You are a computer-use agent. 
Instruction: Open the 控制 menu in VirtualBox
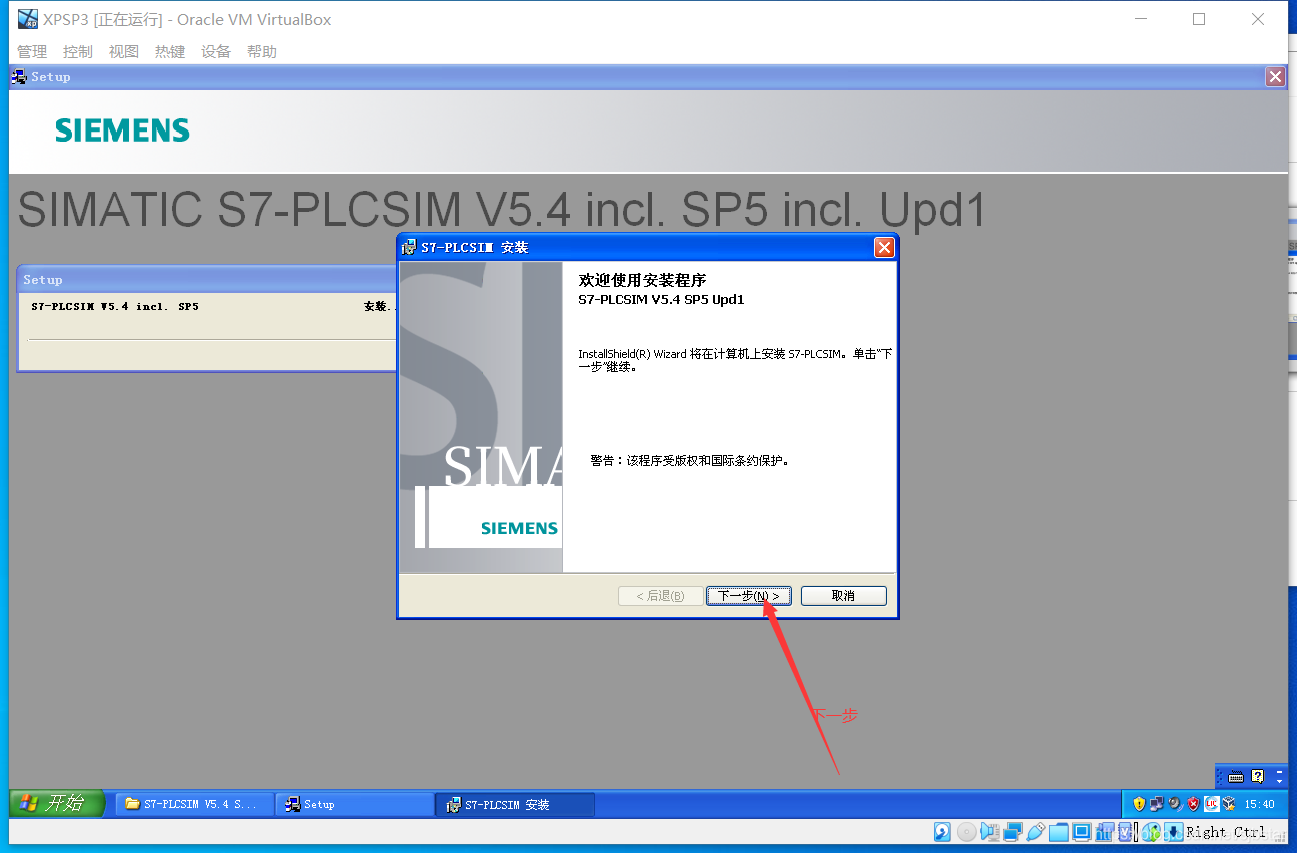77,52
